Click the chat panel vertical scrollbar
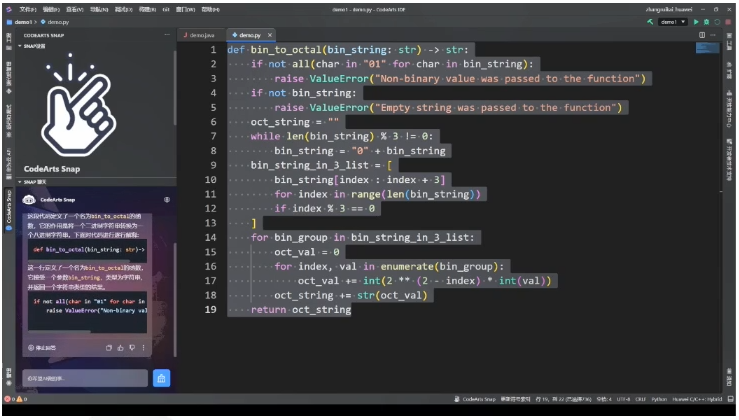This screenshot has width=739, height=420. click(x=175, y=299)
